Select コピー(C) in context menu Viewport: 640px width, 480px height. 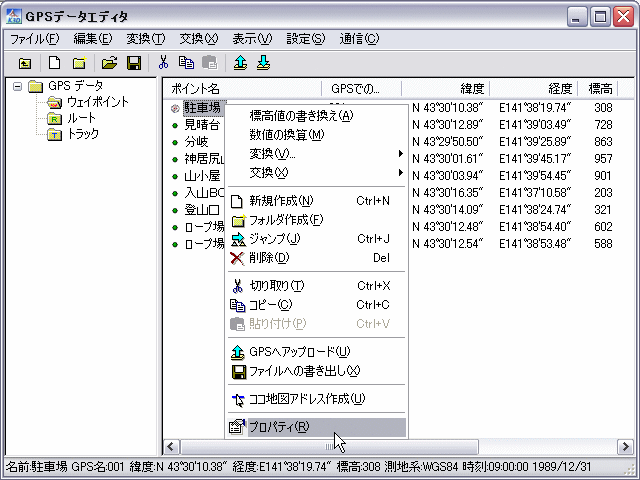click(x=316, y=305)
